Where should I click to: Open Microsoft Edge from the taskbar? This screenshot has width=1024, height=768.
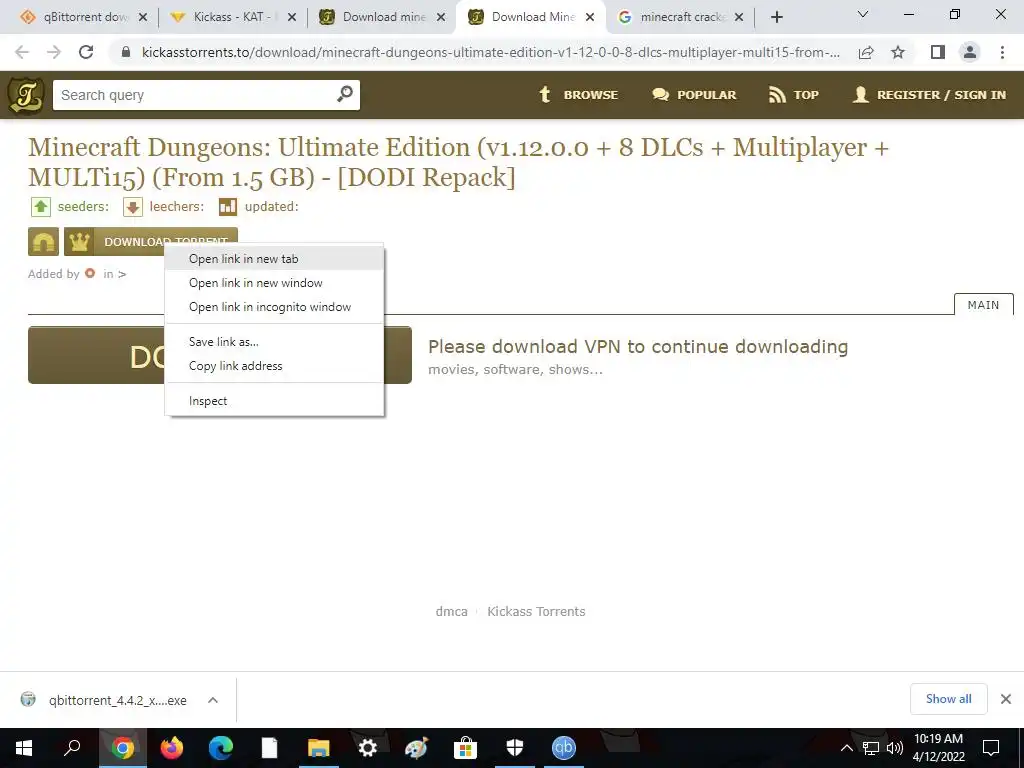[221, 748]
